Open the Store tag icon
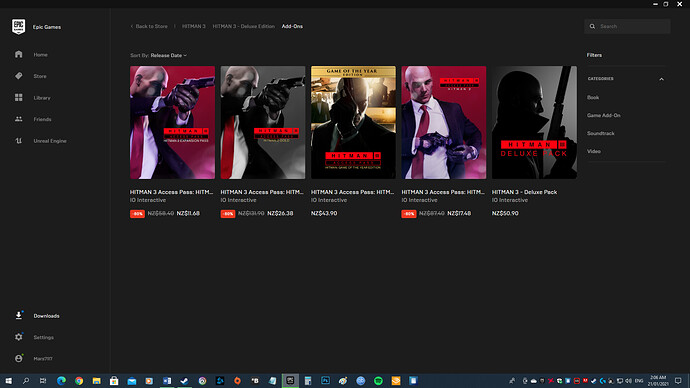Image resolution: width=690 pixels, height=388 pixels. click(x=18, y=76)
